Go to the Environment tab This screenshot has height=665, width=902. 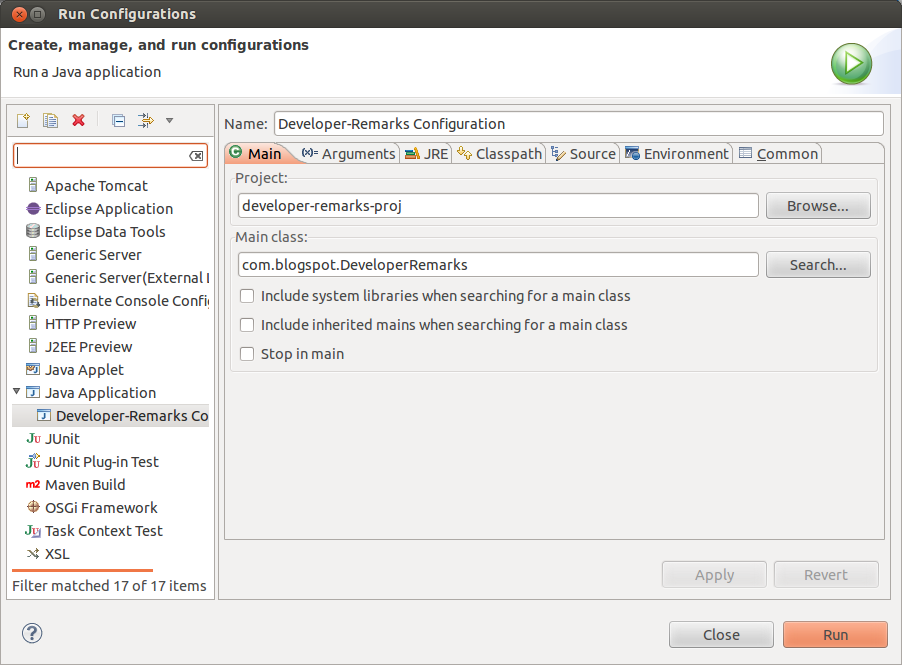tap(676, 154)
